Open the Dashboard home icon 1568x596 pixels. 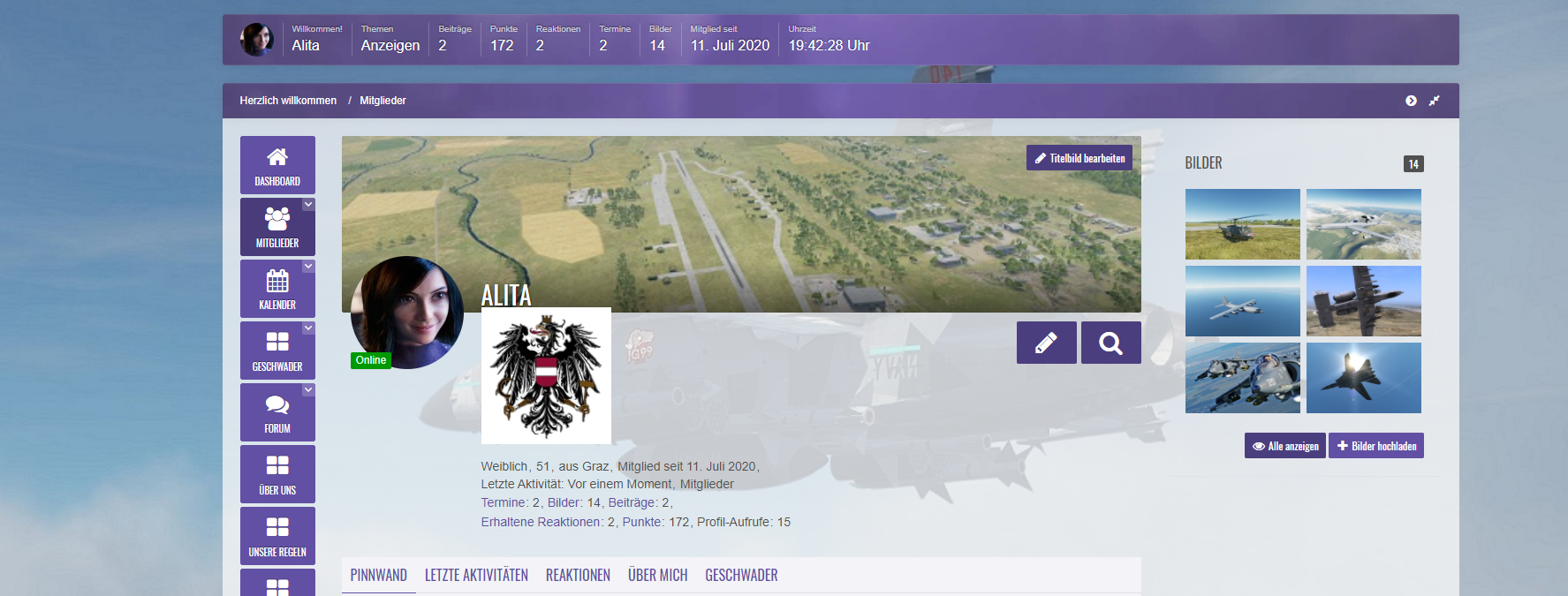tap(277, 165)
